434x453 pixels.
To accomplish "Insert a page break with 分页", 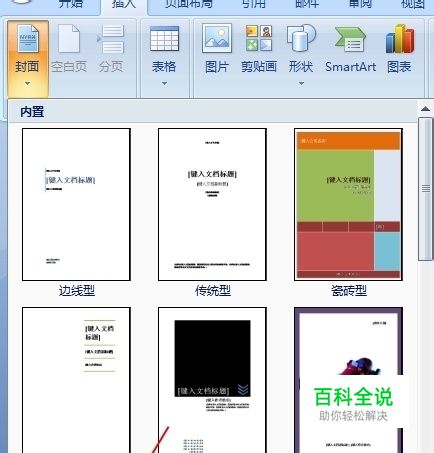I will 111,48.
